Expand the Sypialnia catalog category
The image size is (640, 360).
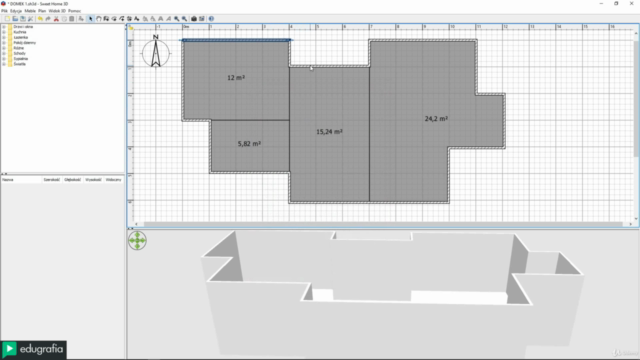point(4,59)
